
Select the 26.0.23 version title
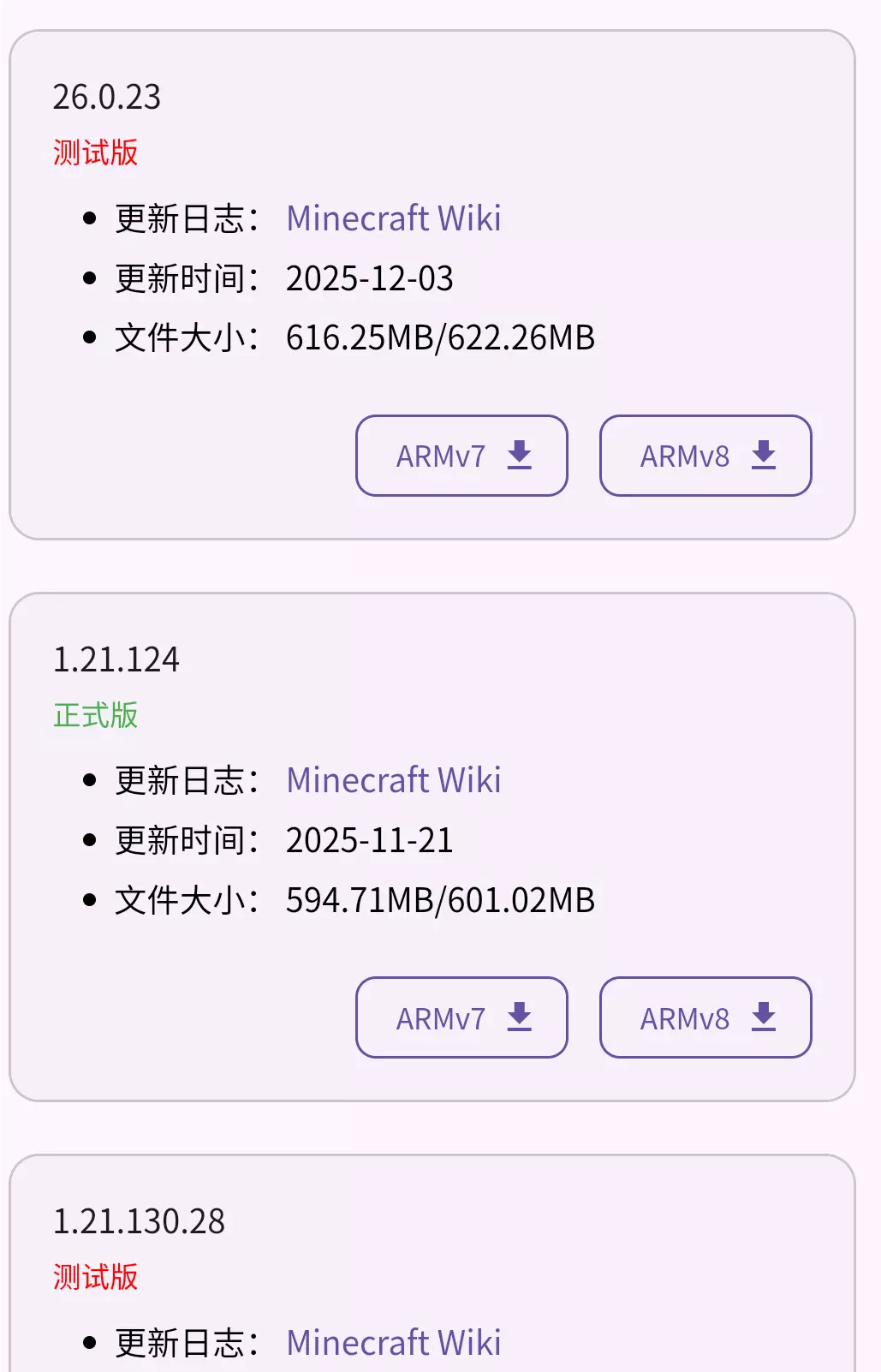click(107, 97)
